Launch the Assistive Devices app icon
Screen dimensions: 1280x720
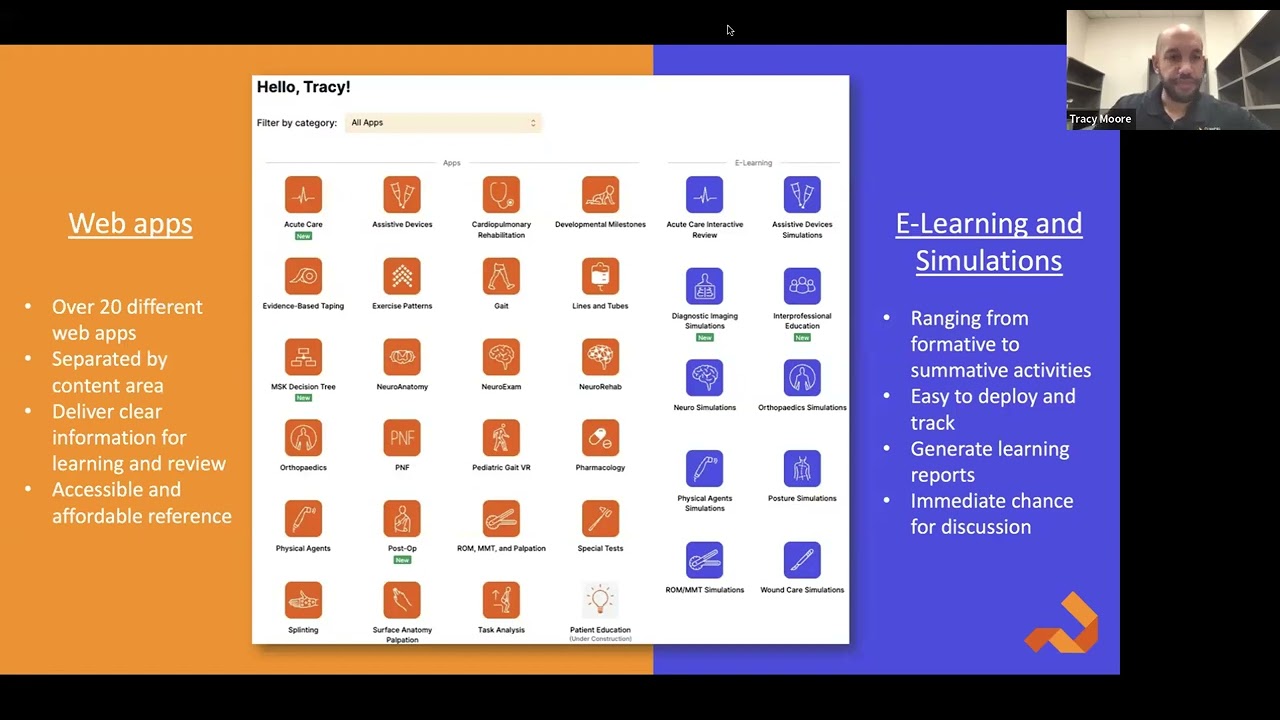coord(402,195)
